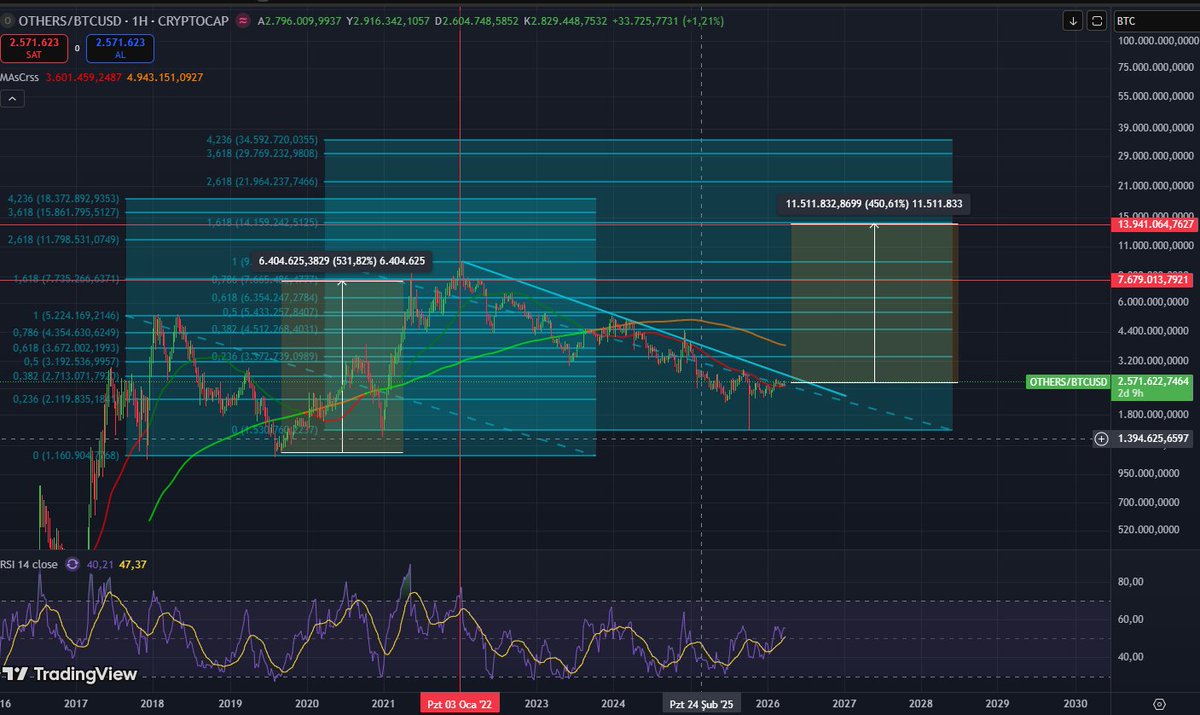This screenshot has width=1200, height=715.
Task: Click the Pzt 24 Şub '25 date label
Action: (701, 703)
